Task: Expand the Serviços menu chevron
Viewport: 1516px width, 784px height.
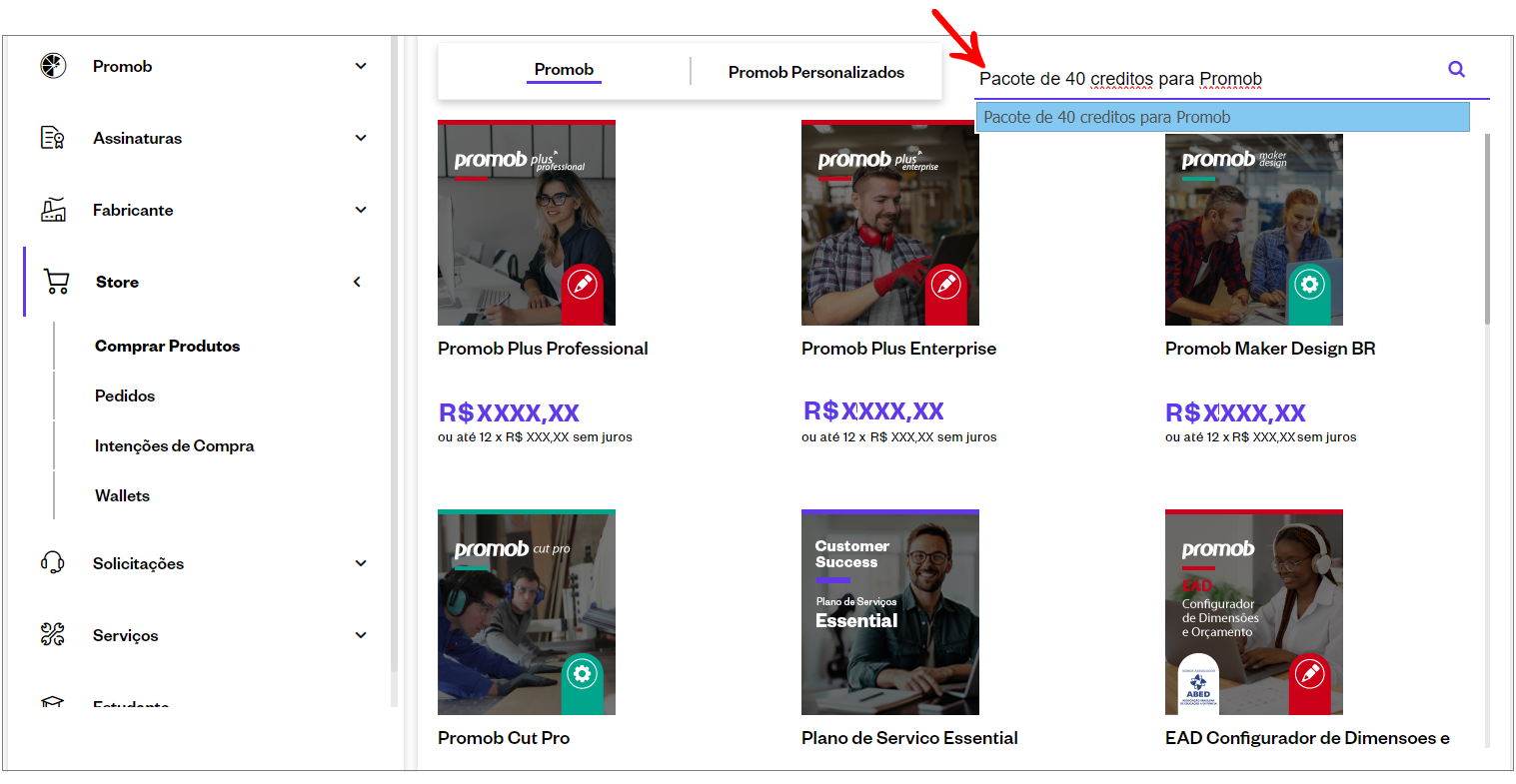Action: (361, 635)
